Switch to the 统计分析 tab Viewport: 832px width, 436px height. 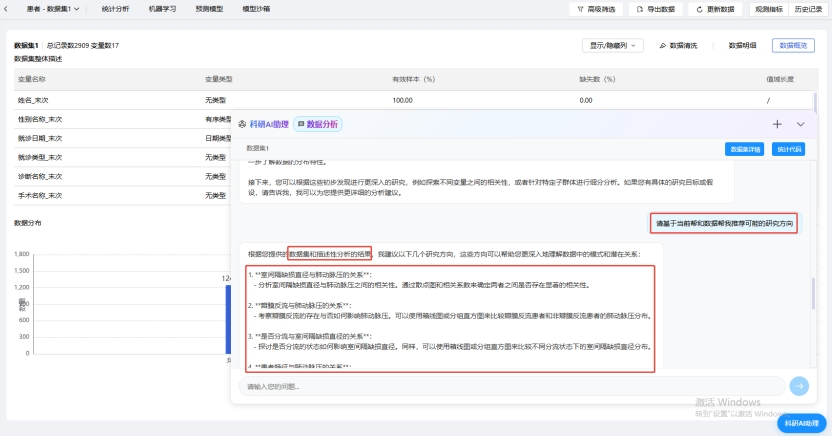115,9
